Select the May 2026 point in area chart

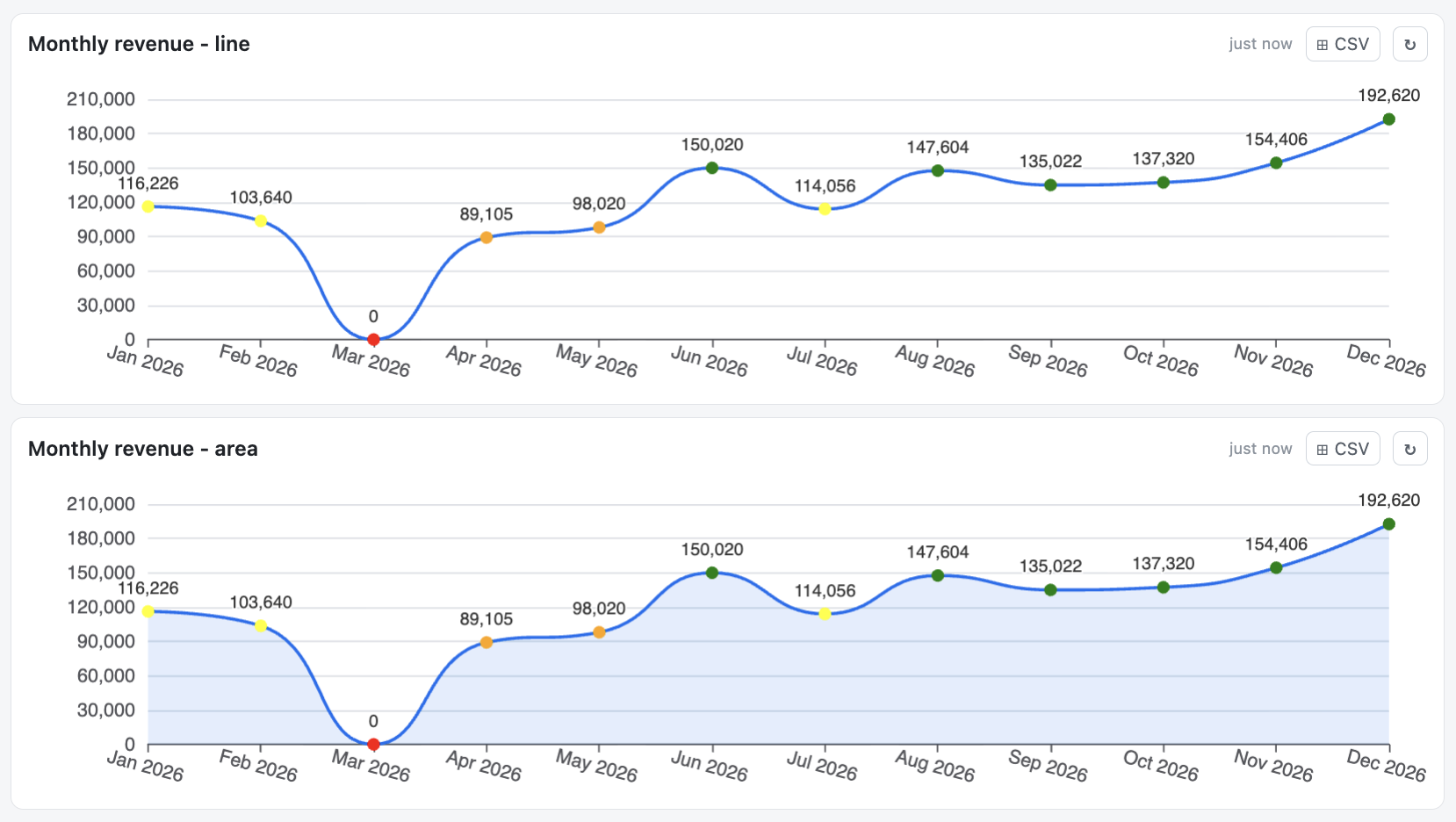[599, 632]
